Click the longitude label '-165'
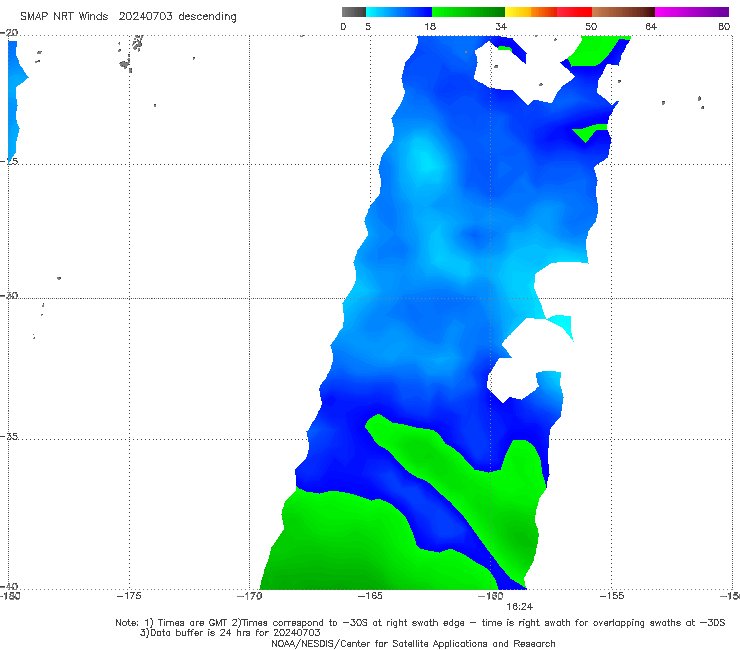Viewport: 740px width, 650px height. point(370,596)
